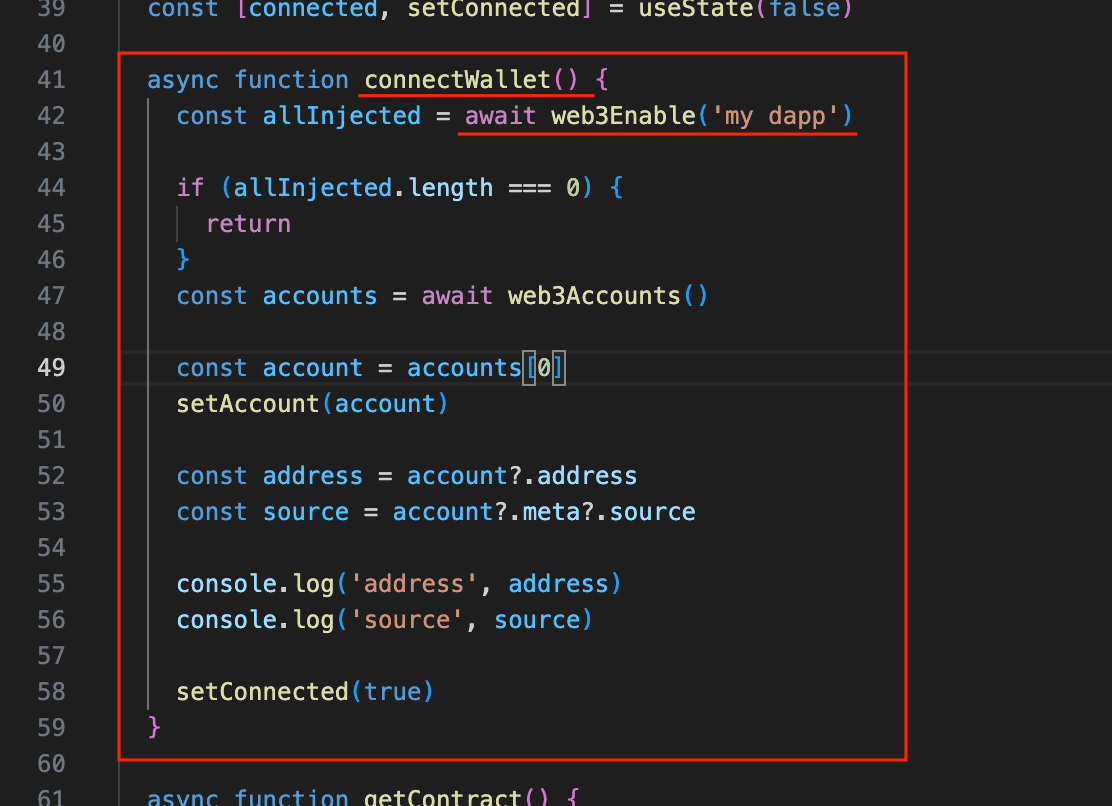The width and height of the screenshot is (1112, 806).
Task: Click the const source declaration name
Action: [x=306, y=512]
